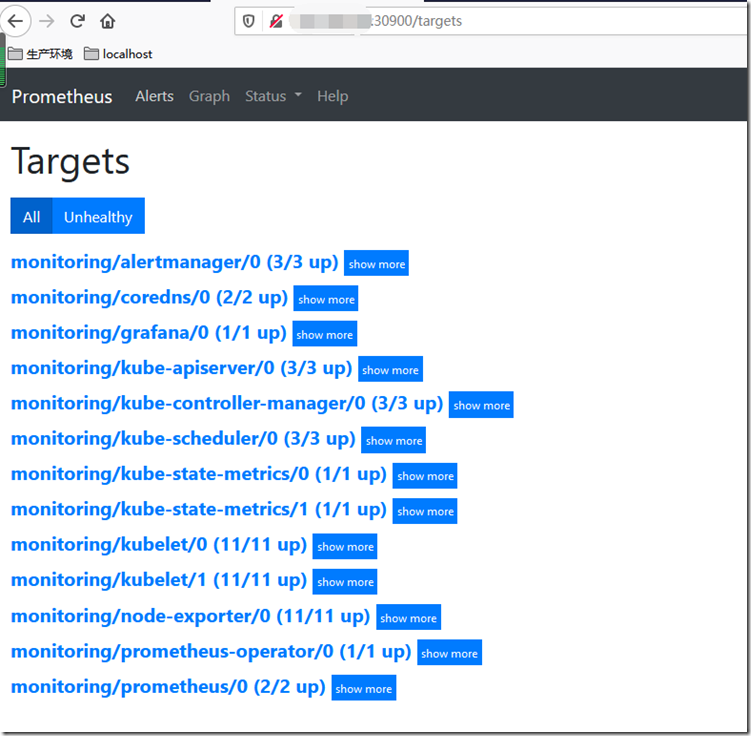Show more for monitoring/kube-state-metrics/1
The width and height of the screenshot is (751, 736).
(x=425, y=511)
